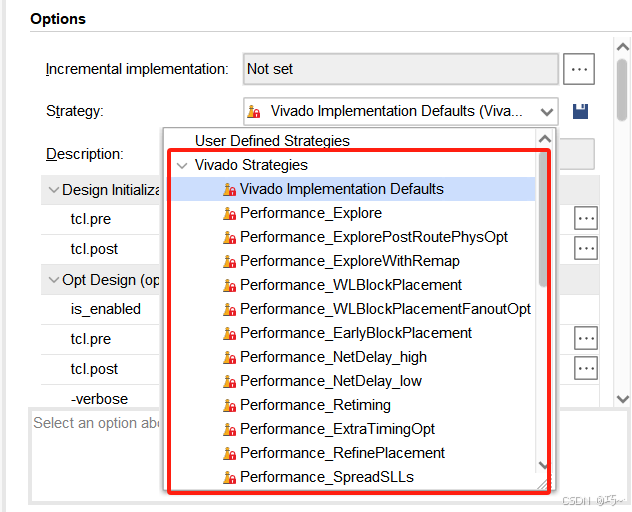Browse file for Opt Design tcl.pre
The height and width of the screenshot is (512, 632).
(x=586, y=338)
